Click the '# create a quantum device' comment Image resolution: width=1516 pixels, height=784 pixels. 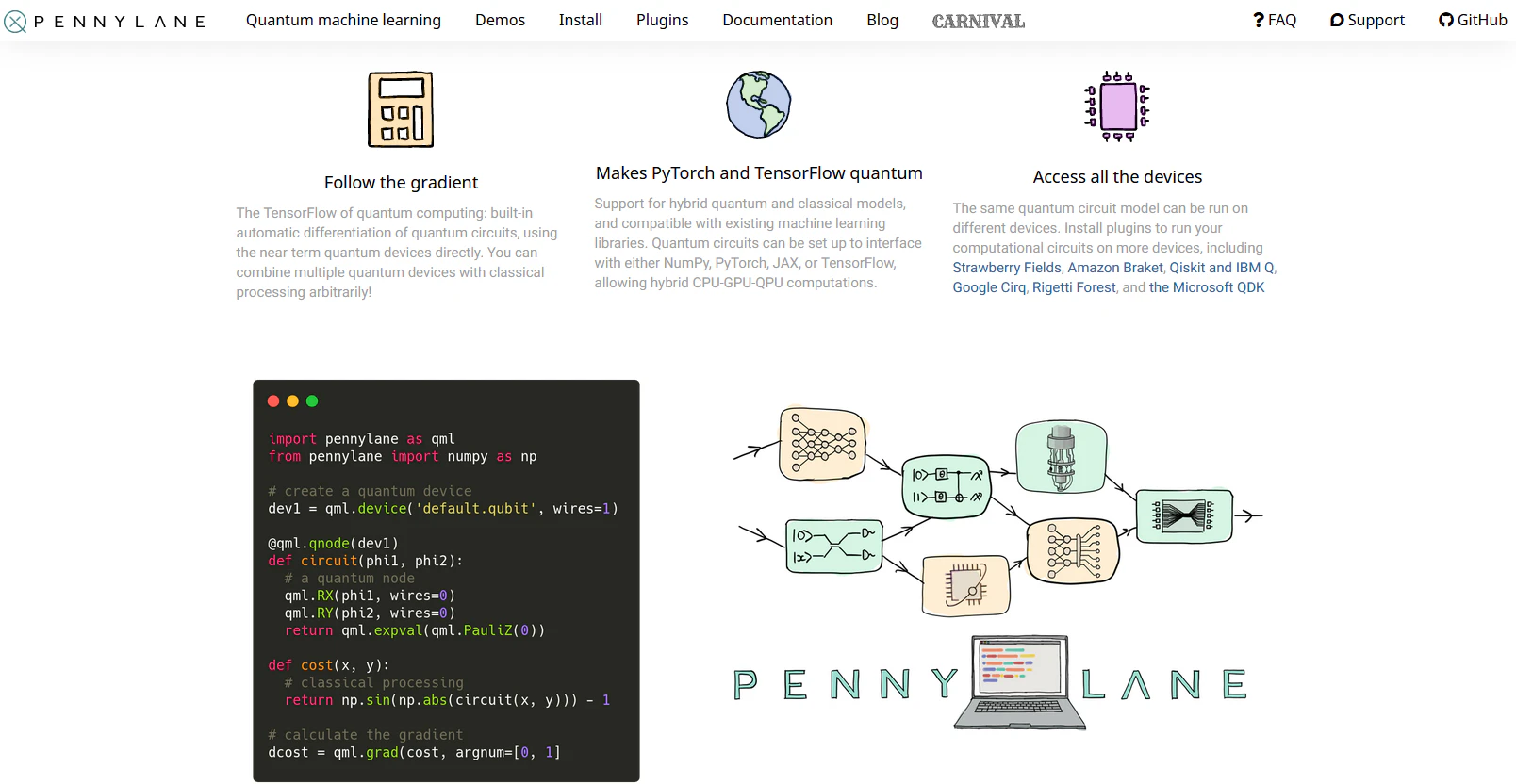pyautogui.click(x=370, y=491)
